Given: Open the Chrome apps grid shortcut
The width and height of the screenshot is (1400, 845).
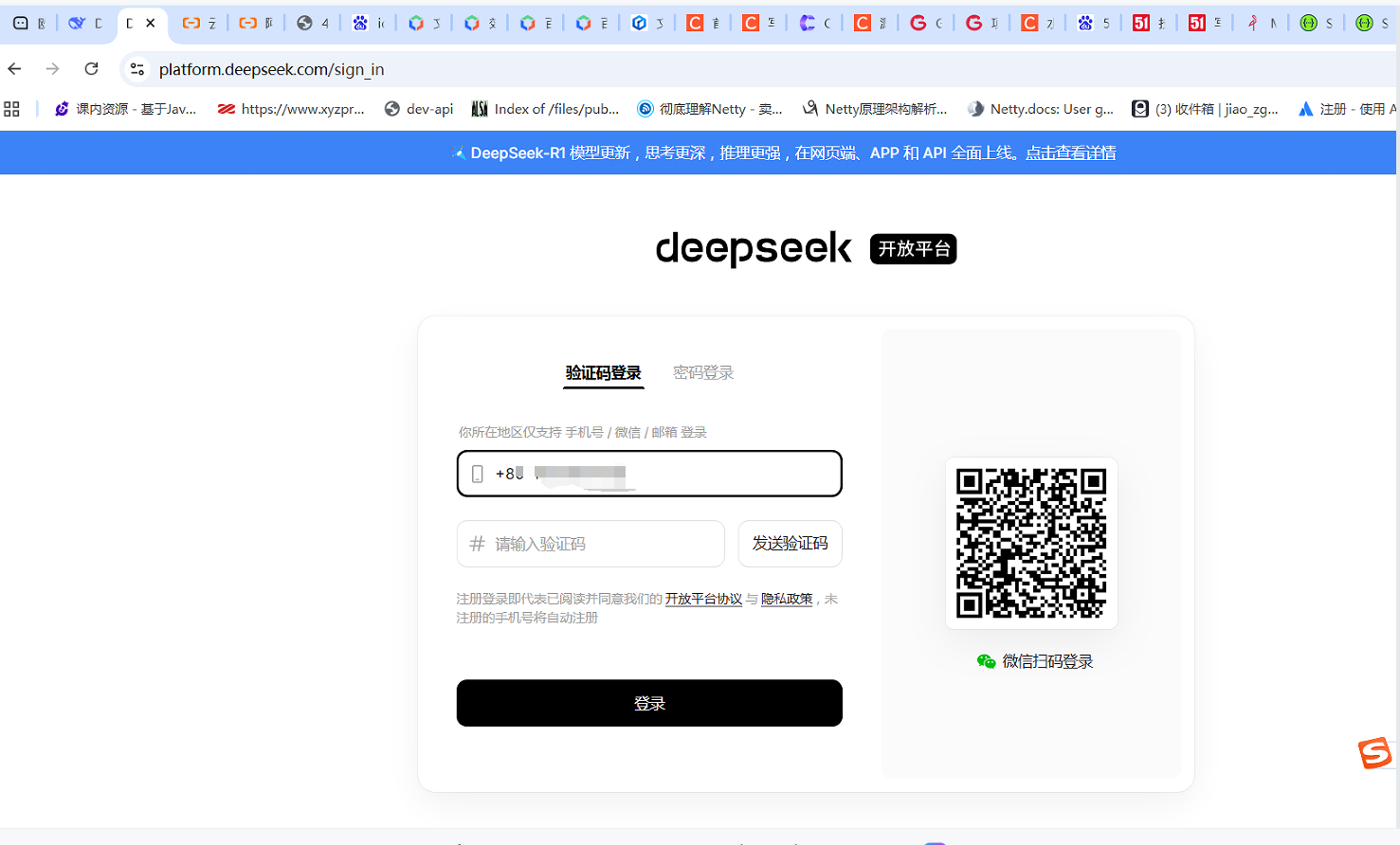Looking at the screenshot, I should tap(11, 109).
